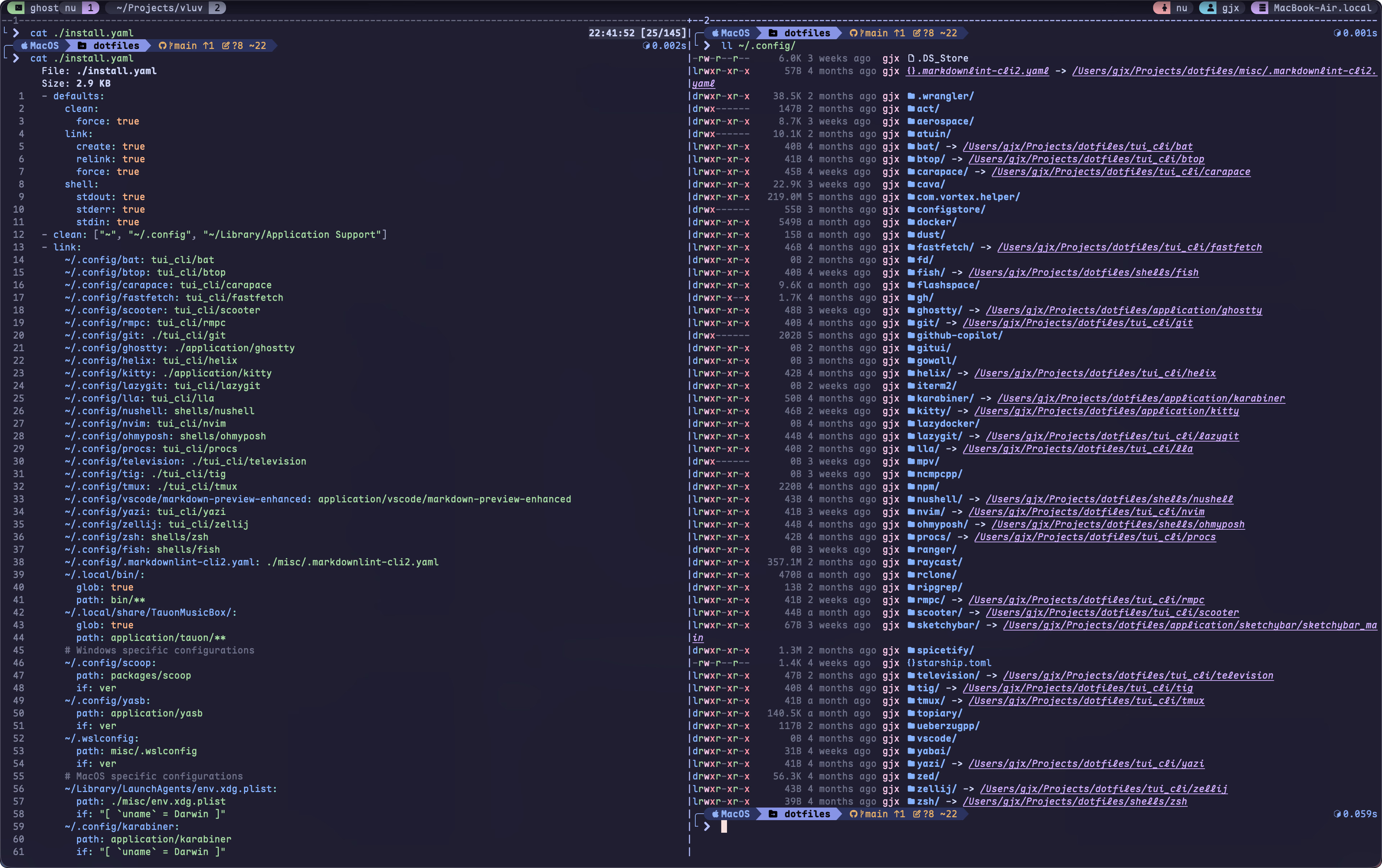
Task: Click the cursor at the bottom-right empty prompt
Action: [x=724, y=826]
